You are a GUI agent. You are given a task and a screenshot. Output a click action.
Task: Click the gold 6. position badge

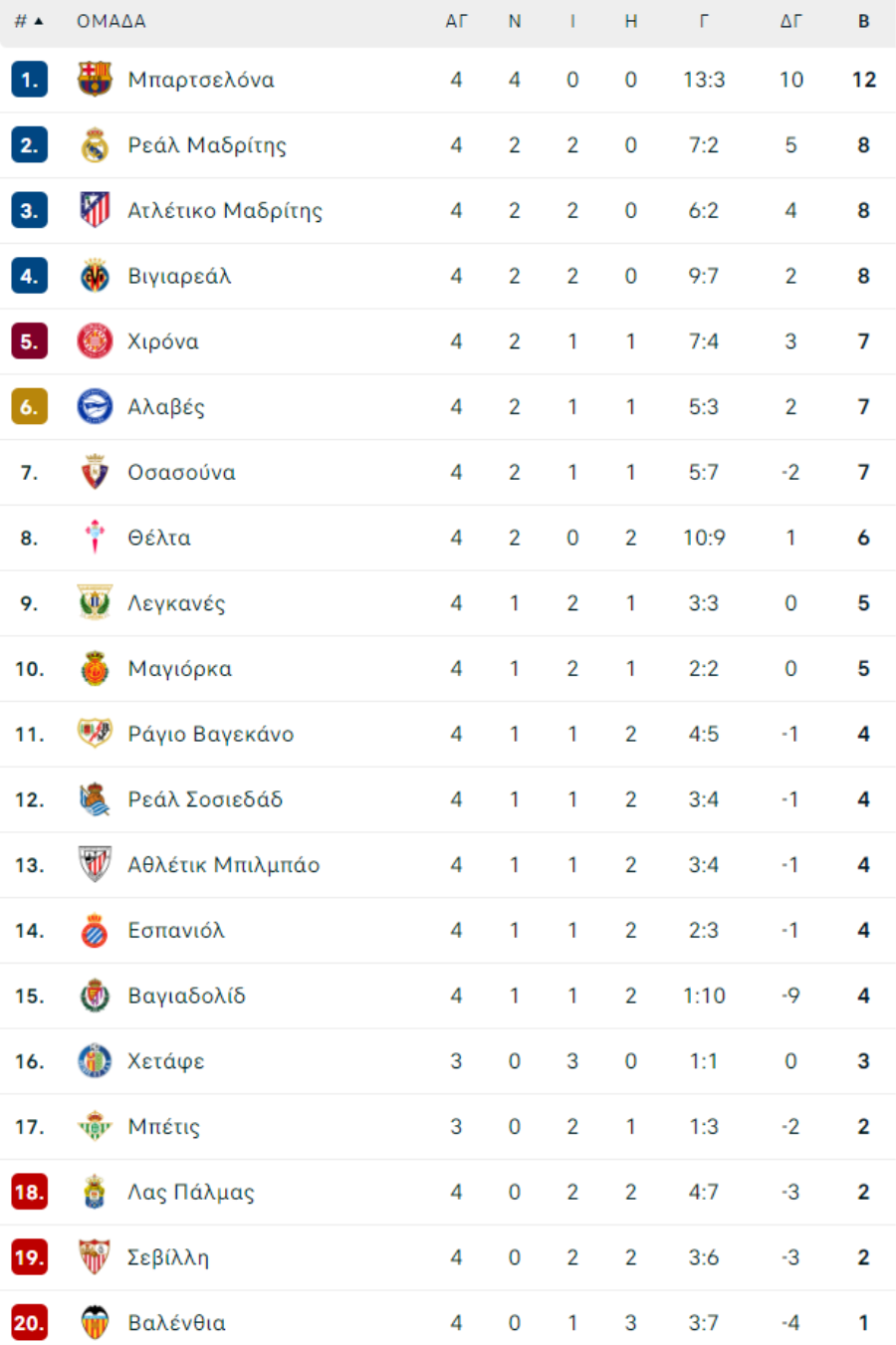pos(29,406)
